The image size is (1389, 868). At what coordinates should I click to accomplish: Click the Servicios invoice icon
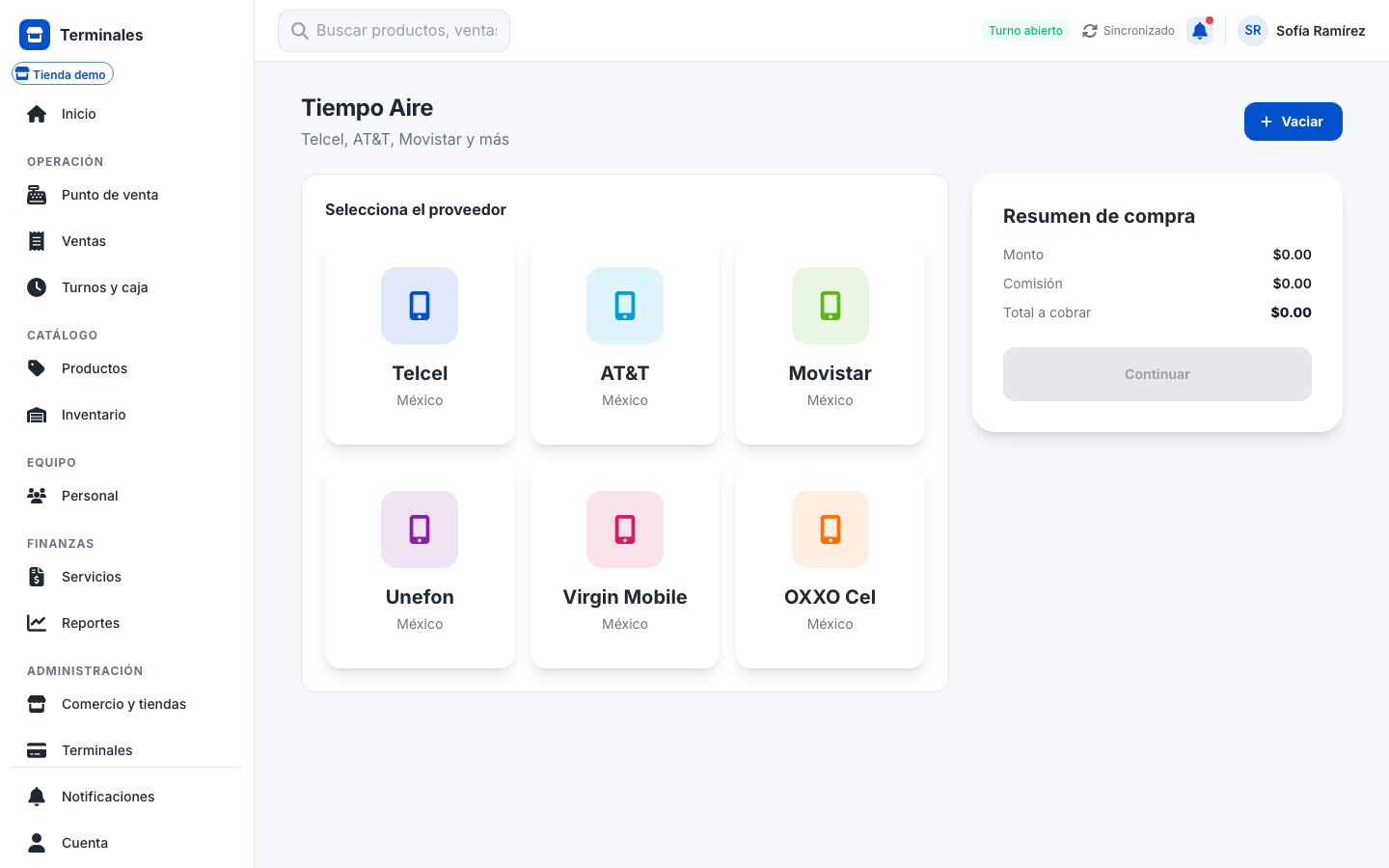pyautogui.click(x=37, y=577)
